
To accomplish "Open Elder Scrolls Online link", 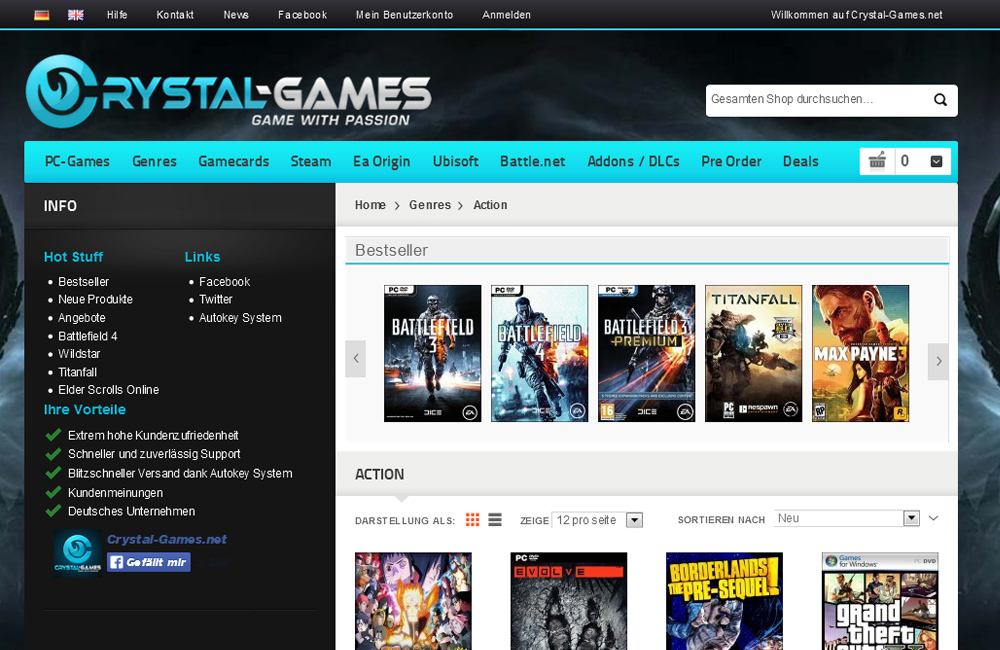I will (x=108, y=390).
